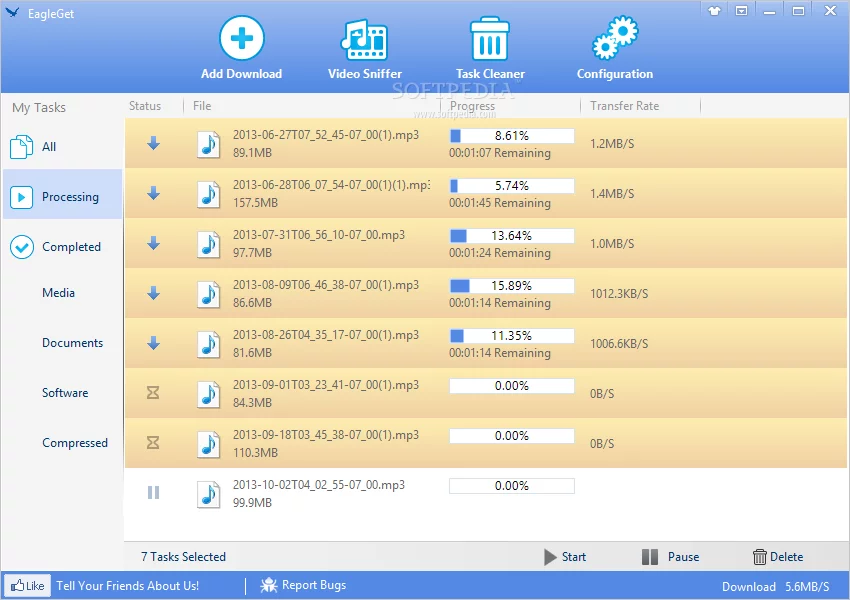
Task: Switch to the Completed category
Action: coord(70,247)
